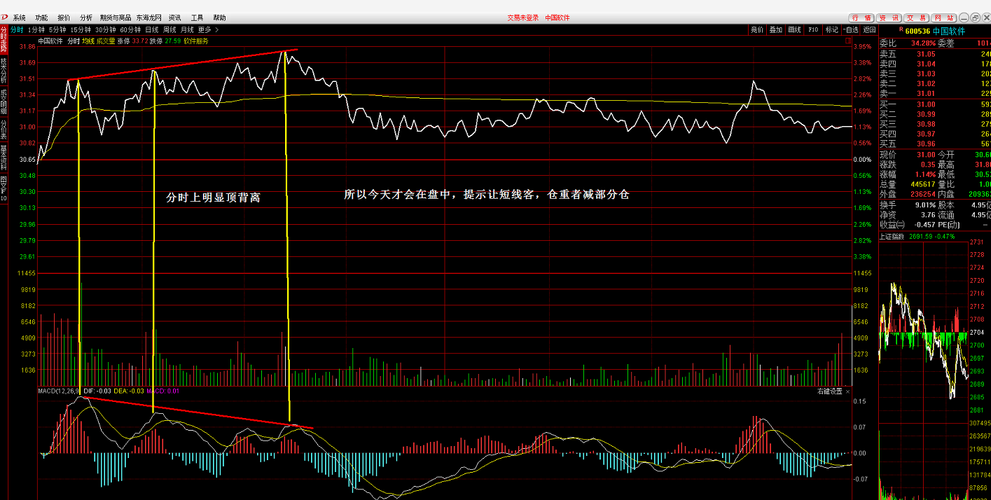
Task: Select the 分时走势 left sidebar tab
Action: 4,40
